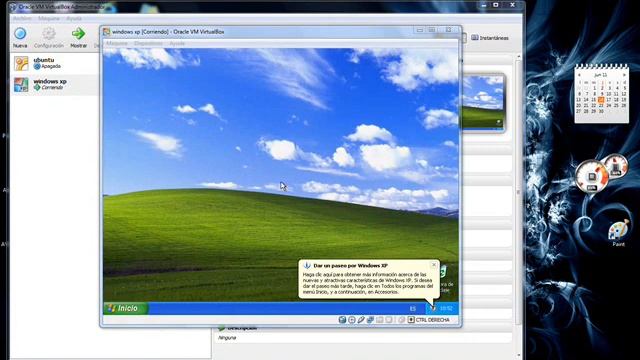Click the Manager details pane scrollbar
The width and height of the screenshot is (640, 360).
[x=519, y=192]
